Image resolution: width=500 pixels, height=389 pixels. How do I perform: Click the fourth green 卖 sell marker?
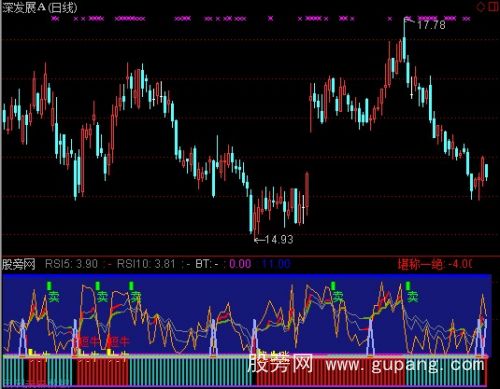(x=337, y=296)
